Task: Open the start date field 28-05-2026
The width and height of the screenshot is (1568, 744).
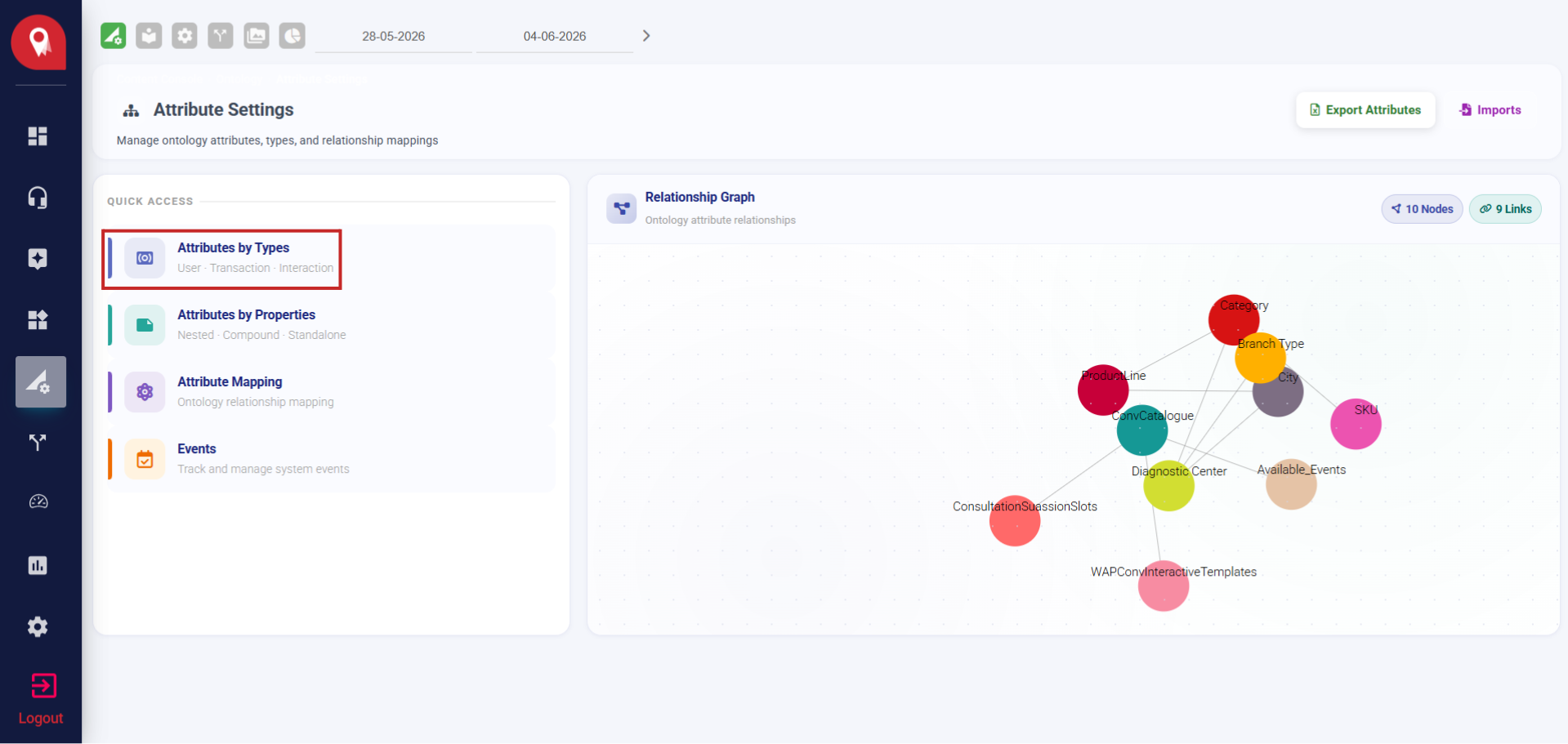Action: pos(394,37)
